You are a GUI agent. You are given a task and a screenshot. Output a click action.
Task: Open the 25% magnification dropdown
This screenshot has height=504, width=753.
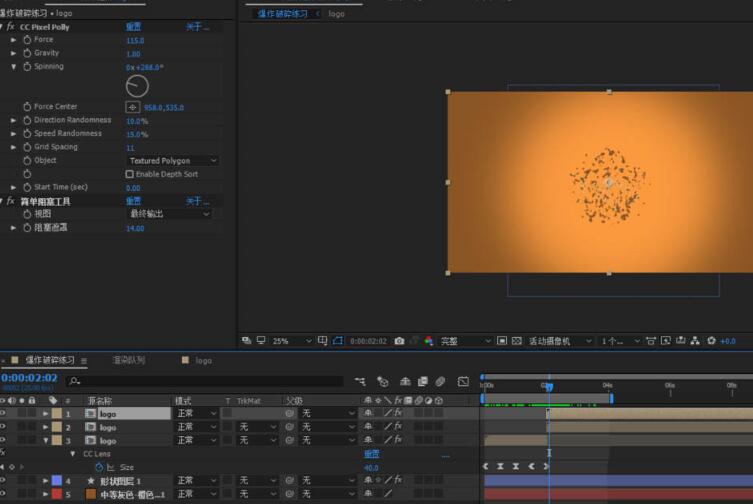point(292,341)
